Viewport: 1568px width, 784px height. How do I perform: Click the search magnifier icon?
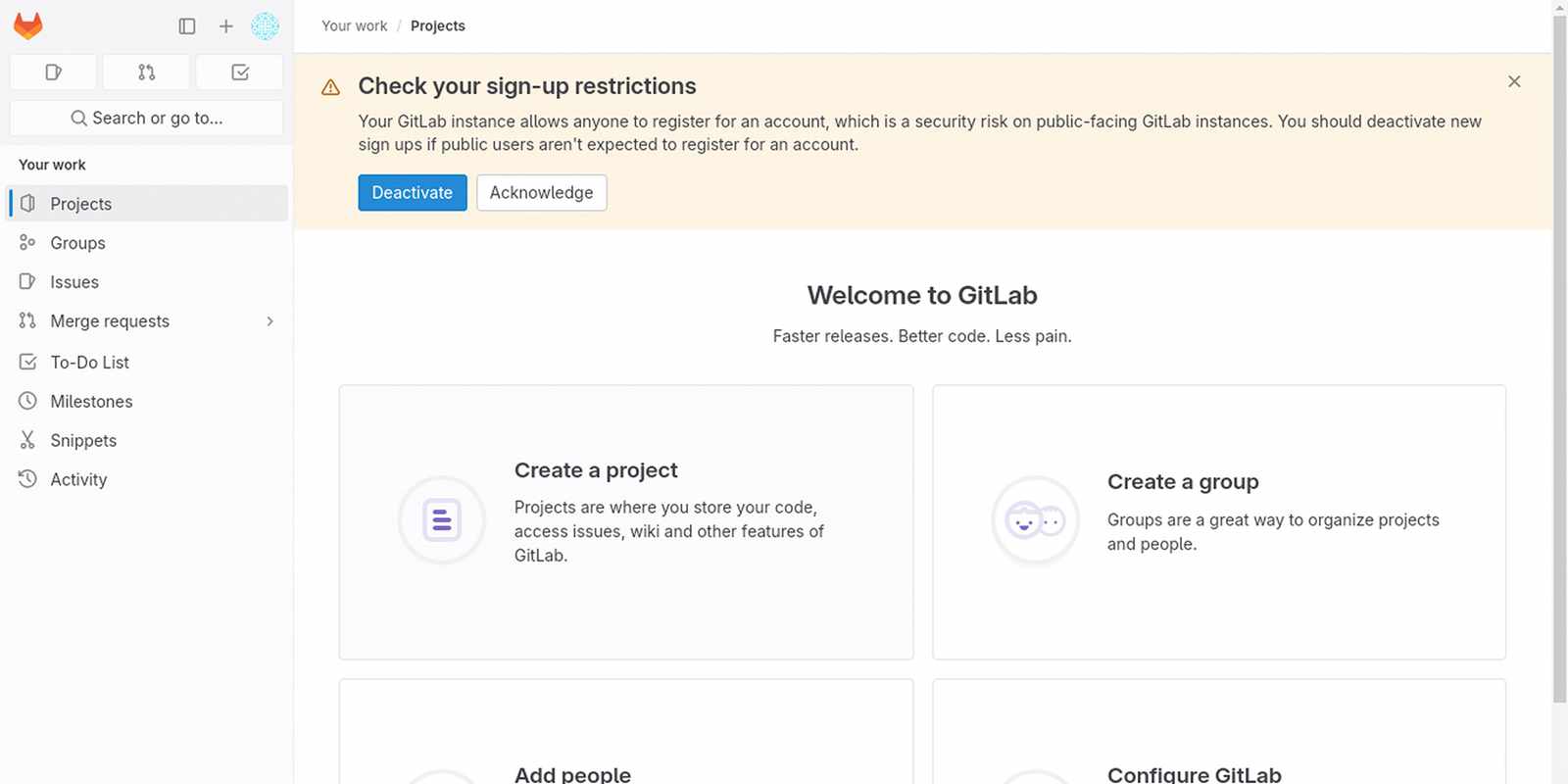[x=78, y=119]
